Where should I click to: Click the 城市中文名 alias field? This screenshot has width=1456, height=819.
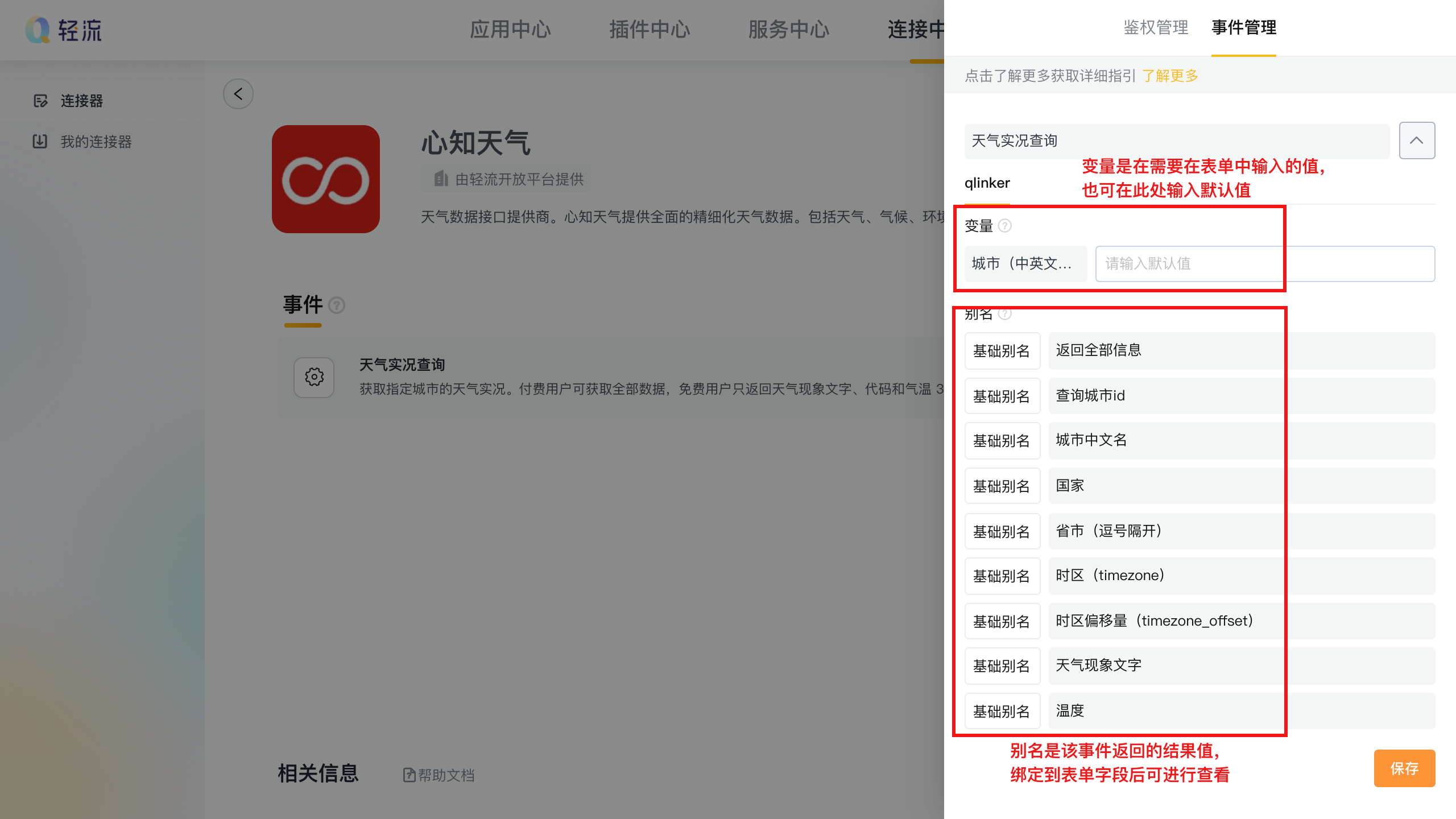click(1242, 440)
